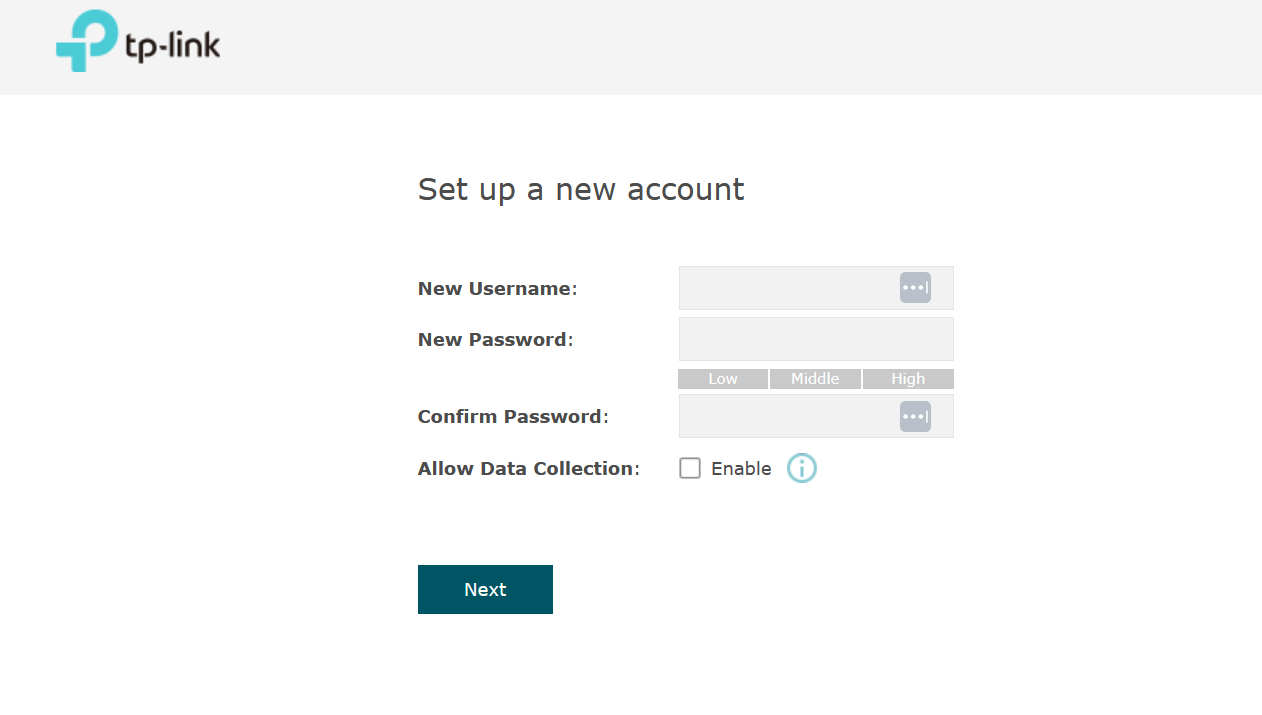Click the Middle password strength segment
Image resolution: width=1262 pixels, height=715 pixels.
pos(815,379)
